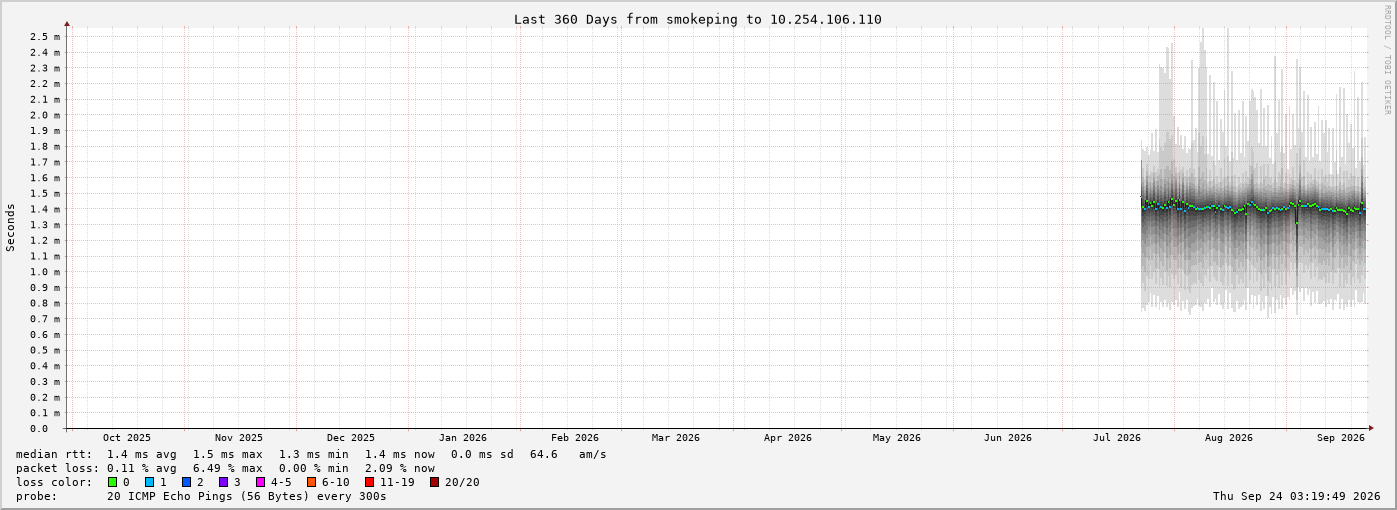
Task: Click the blue loss color 2 swatch
Action: tap(187, 482)
